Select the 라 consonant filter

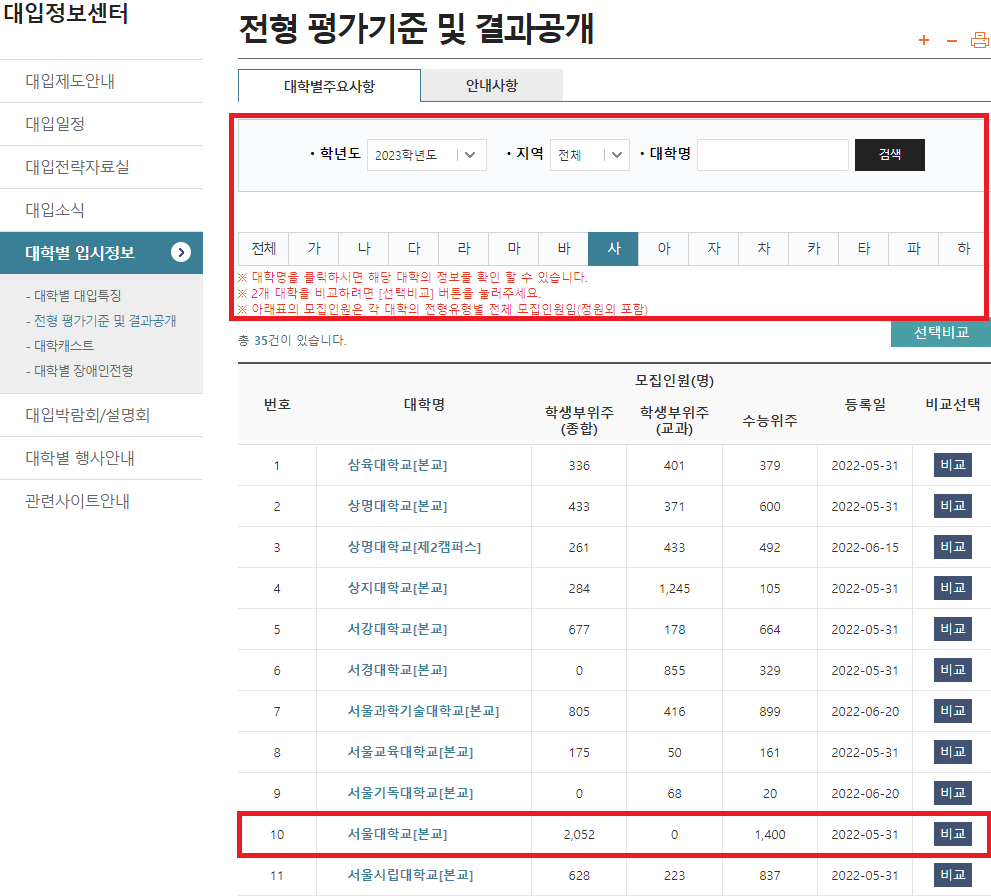click(463, 249)
